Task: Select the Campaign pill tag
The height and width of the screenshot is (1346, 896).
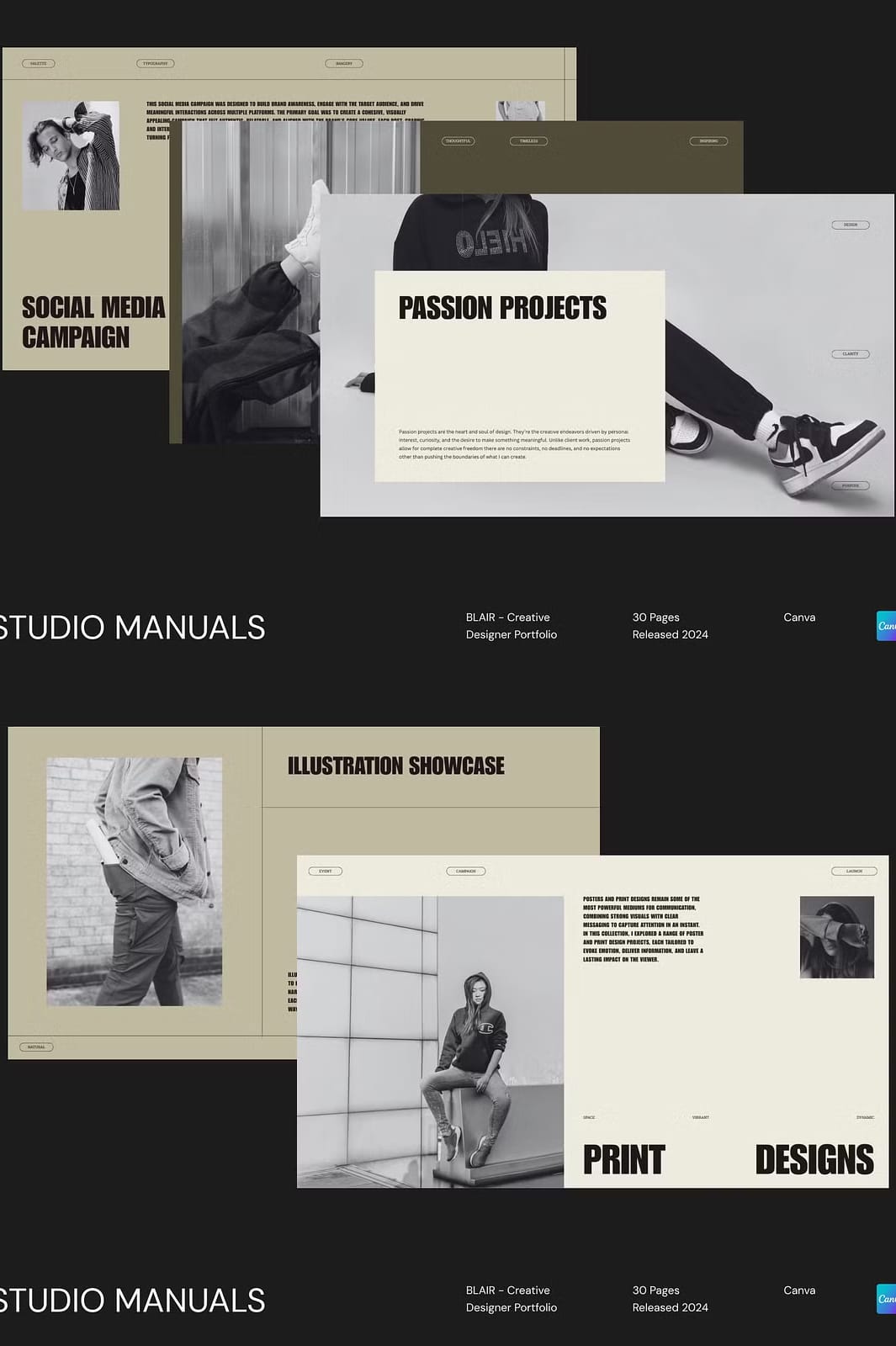Action: (466, 872)
